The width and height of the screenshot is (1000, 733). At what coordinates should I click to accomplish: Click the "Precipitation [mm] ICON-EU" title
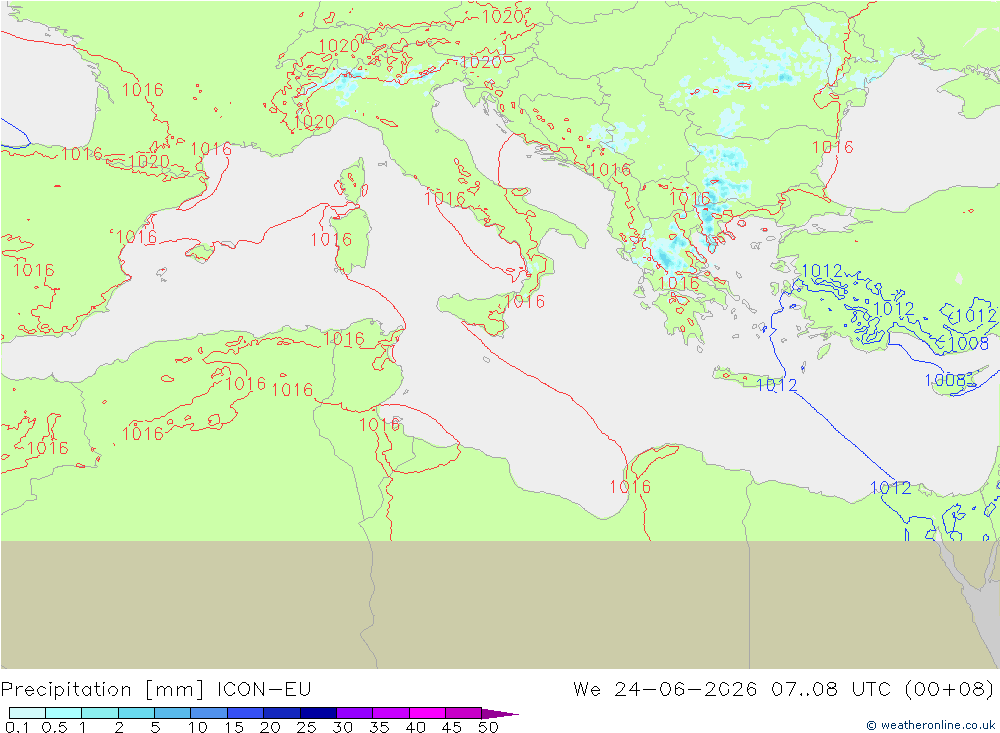click(156, 690)
